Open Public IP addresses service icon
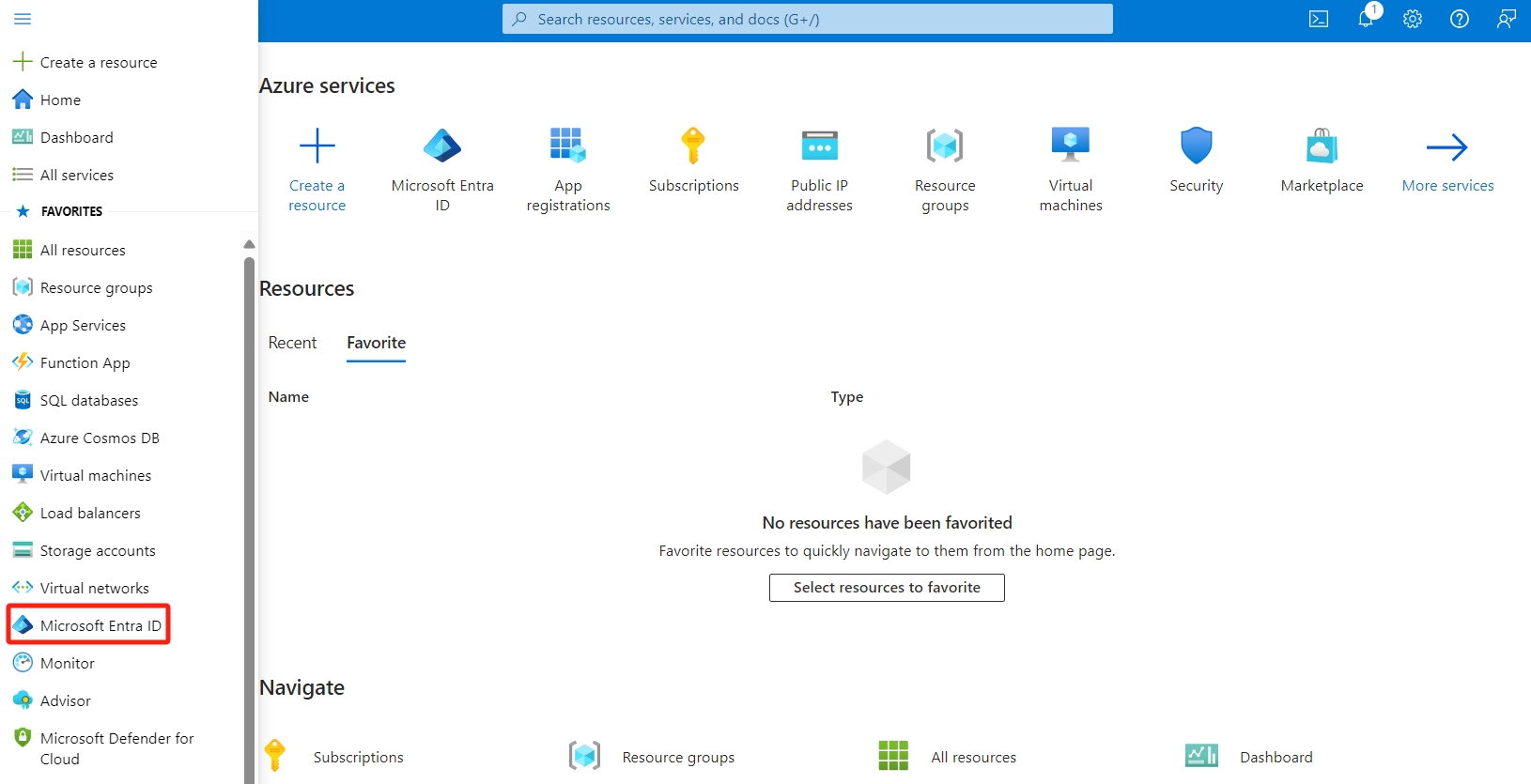 click(x=819, y=147)
